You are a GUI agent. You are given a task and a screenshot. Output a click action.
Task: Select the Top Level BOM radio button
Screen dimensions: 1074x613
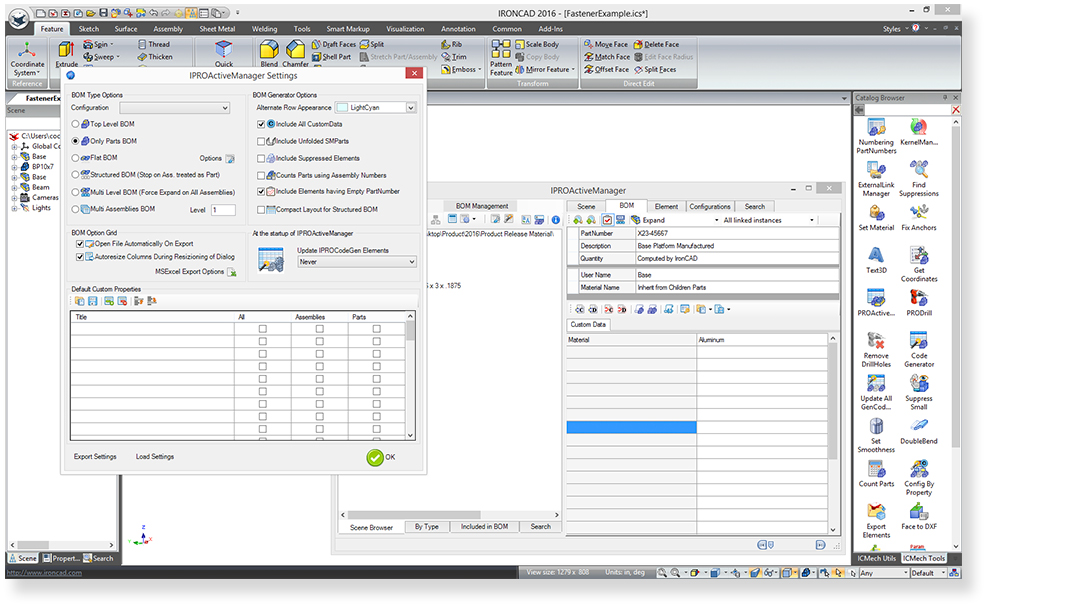pos(76,124)
